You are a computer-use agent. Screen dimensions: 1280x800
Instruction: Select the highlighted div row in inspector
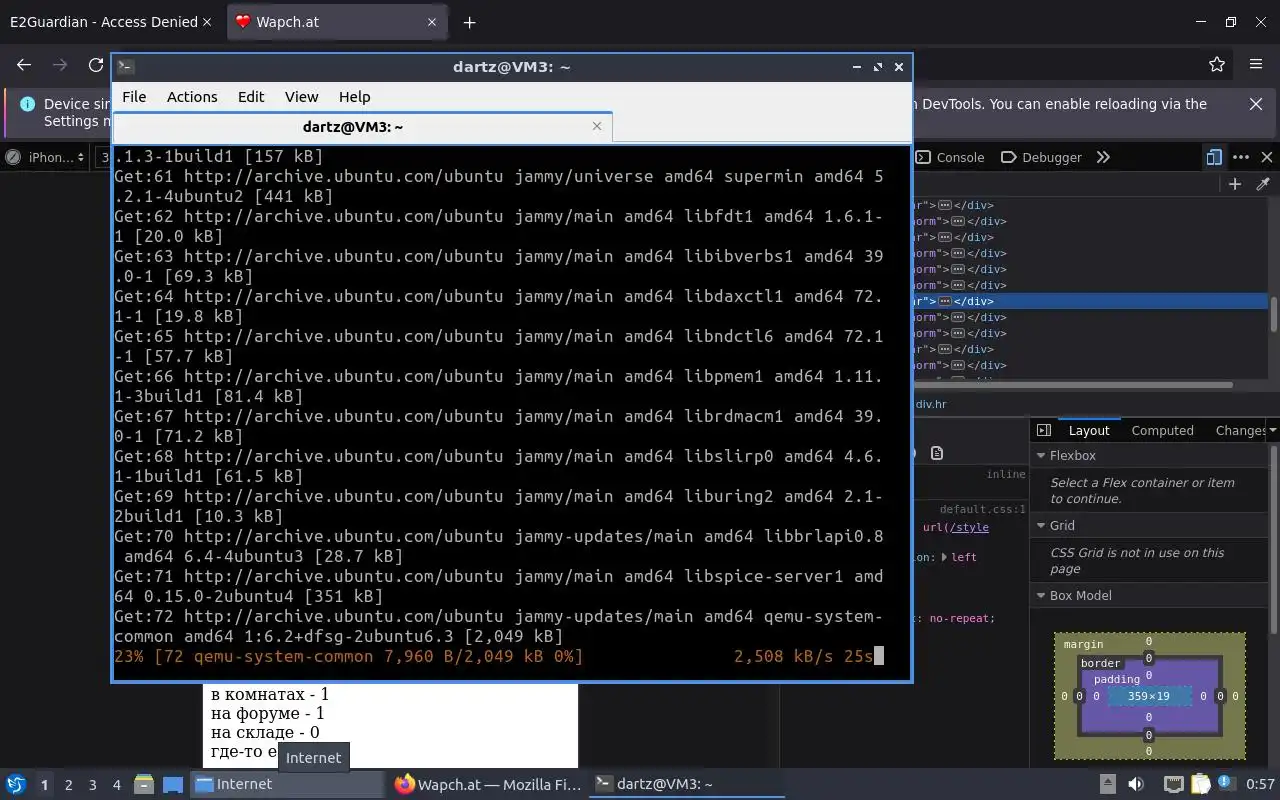[x=1090, y=301]
